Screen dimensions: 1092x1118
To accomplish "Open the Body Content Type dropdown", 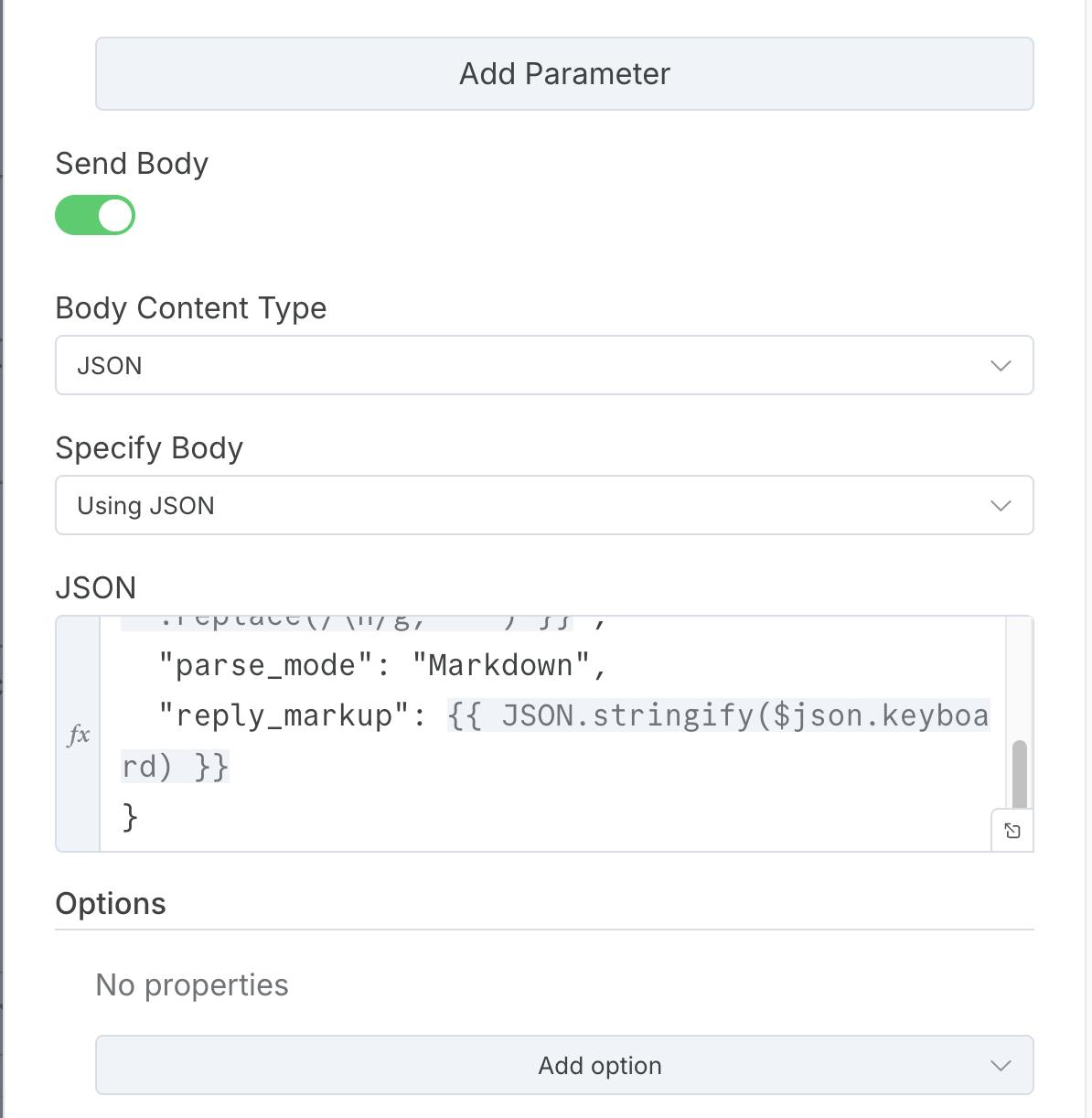I will [x=545, y=365].
